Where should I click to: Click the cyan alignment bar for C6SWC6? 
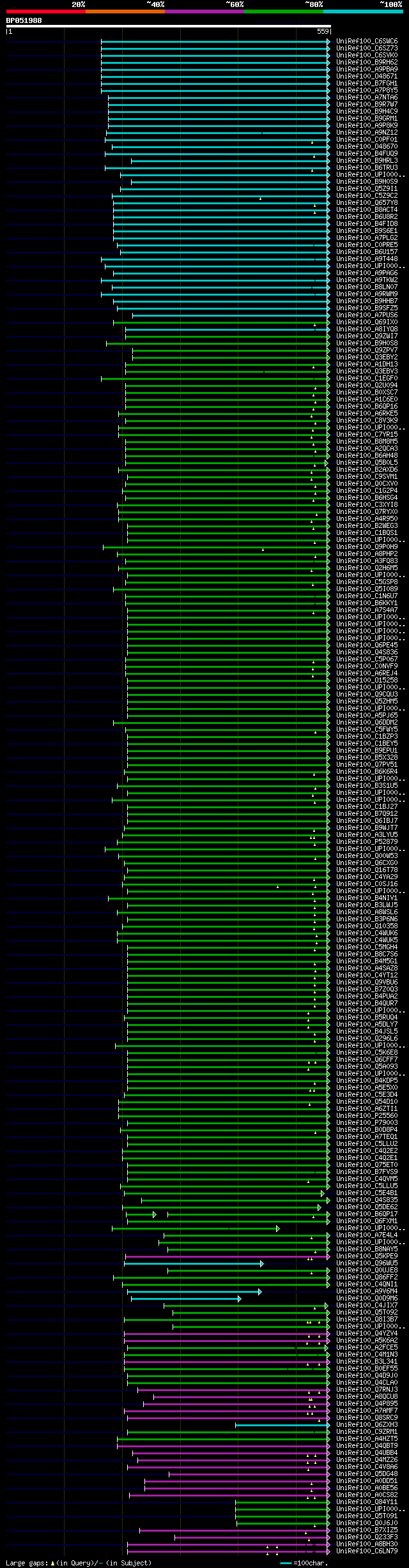coord(215,41)
